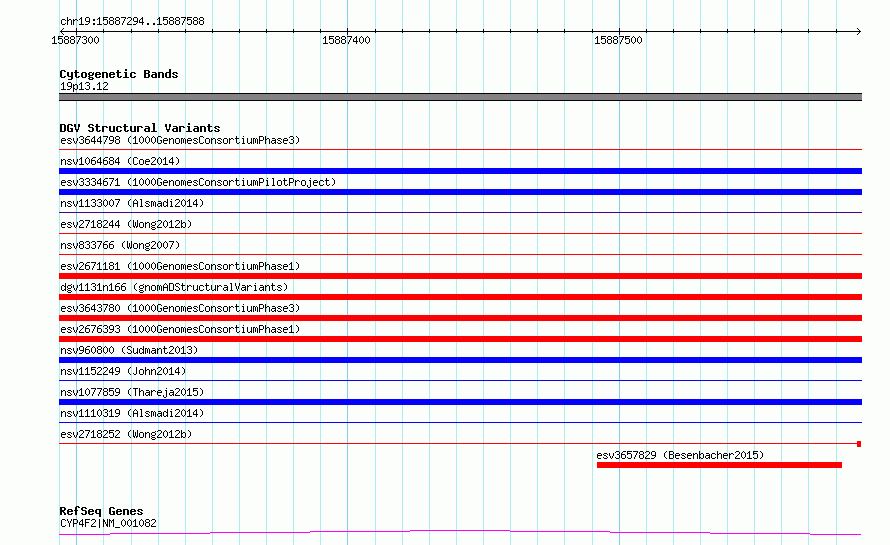Viewport: 890px width, 545px height.
Task: Click the esv3644798 variant label
Action: 180,140
